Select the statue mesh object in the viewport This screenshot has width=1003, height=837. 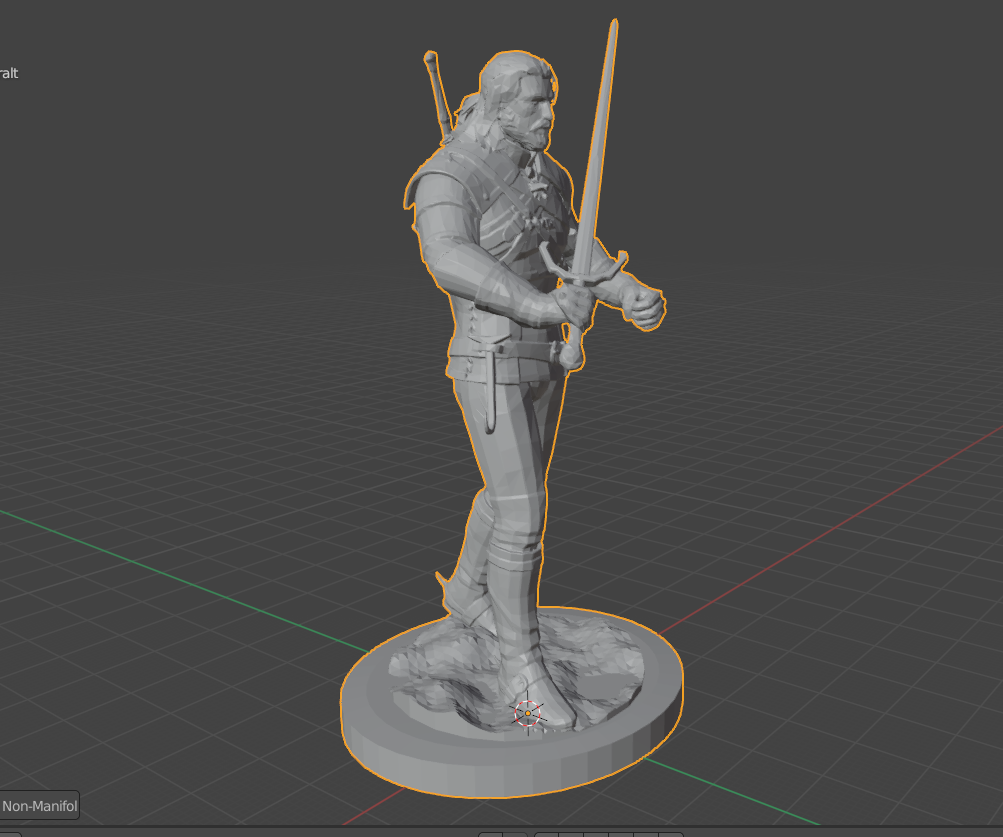pos(512,410)
